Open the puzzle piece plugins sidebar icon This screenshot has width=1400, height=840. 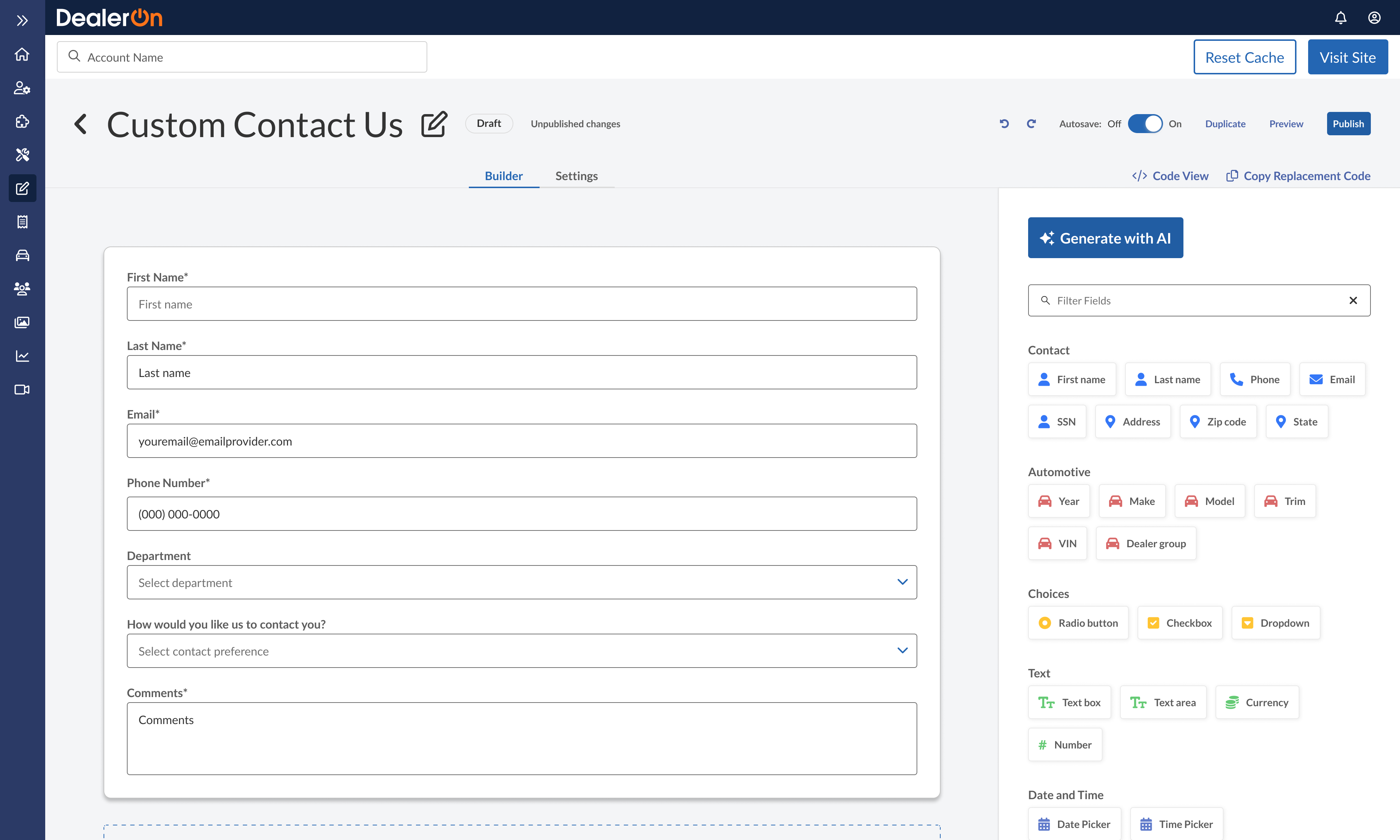pyautogui.click(x=22, y=121)
